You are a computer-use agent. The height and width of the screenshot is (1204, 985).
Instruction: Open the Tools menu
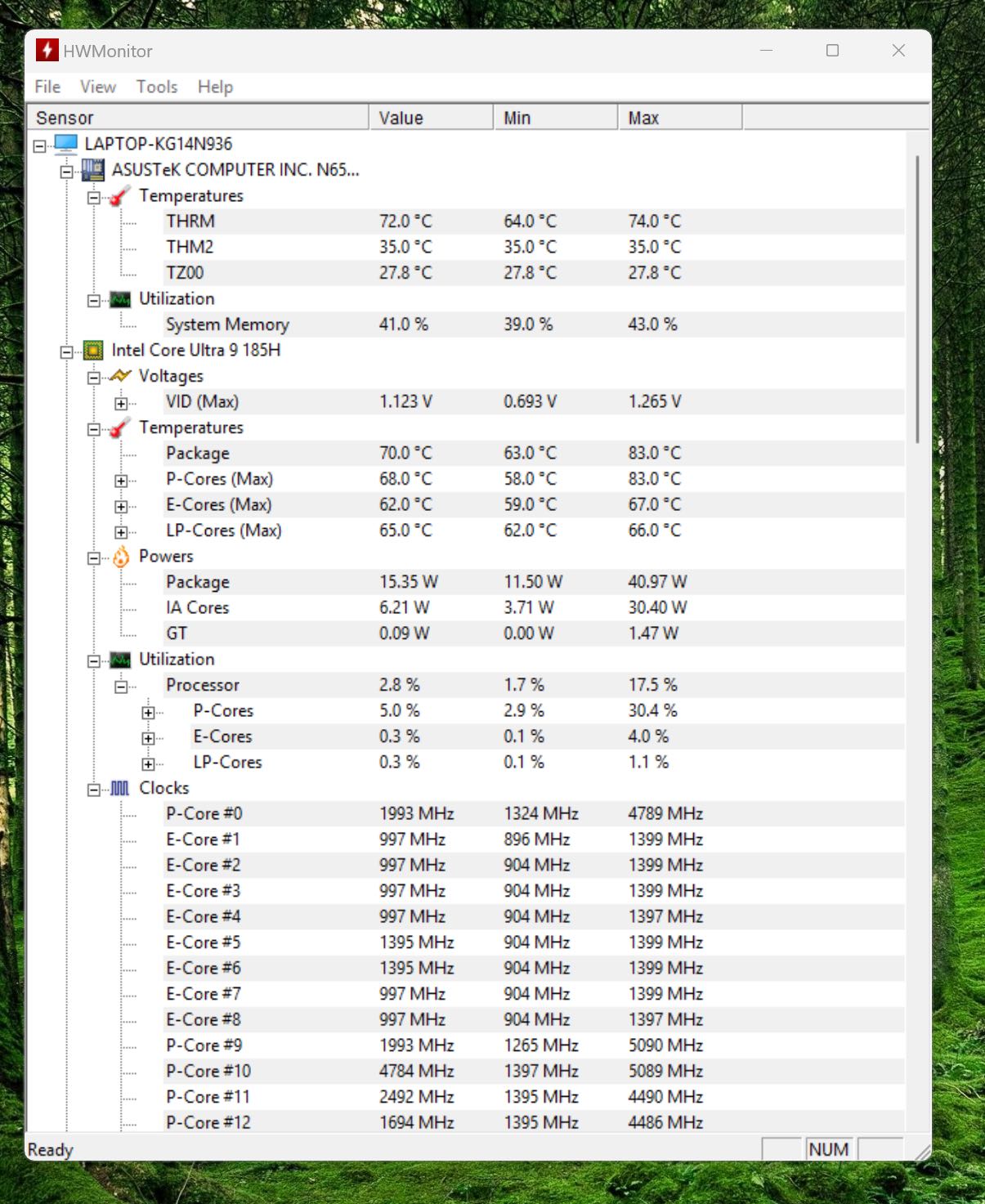[x=157, y=87]
